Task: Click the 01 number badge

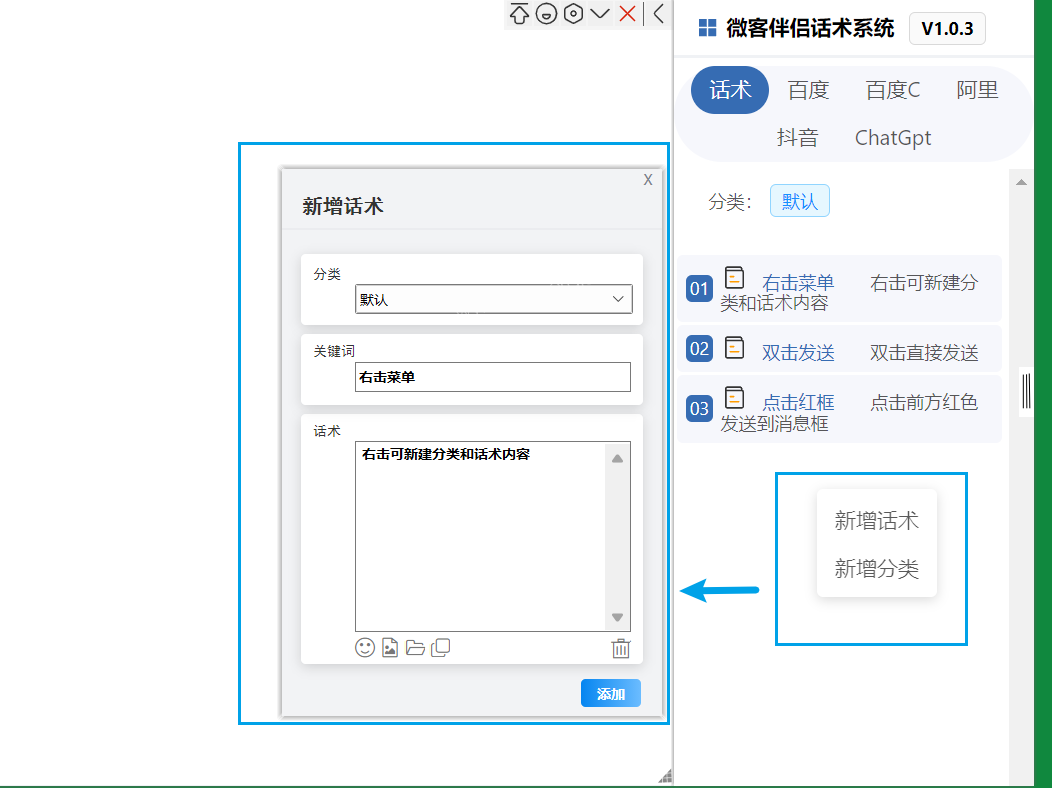Action: [699, 288]
